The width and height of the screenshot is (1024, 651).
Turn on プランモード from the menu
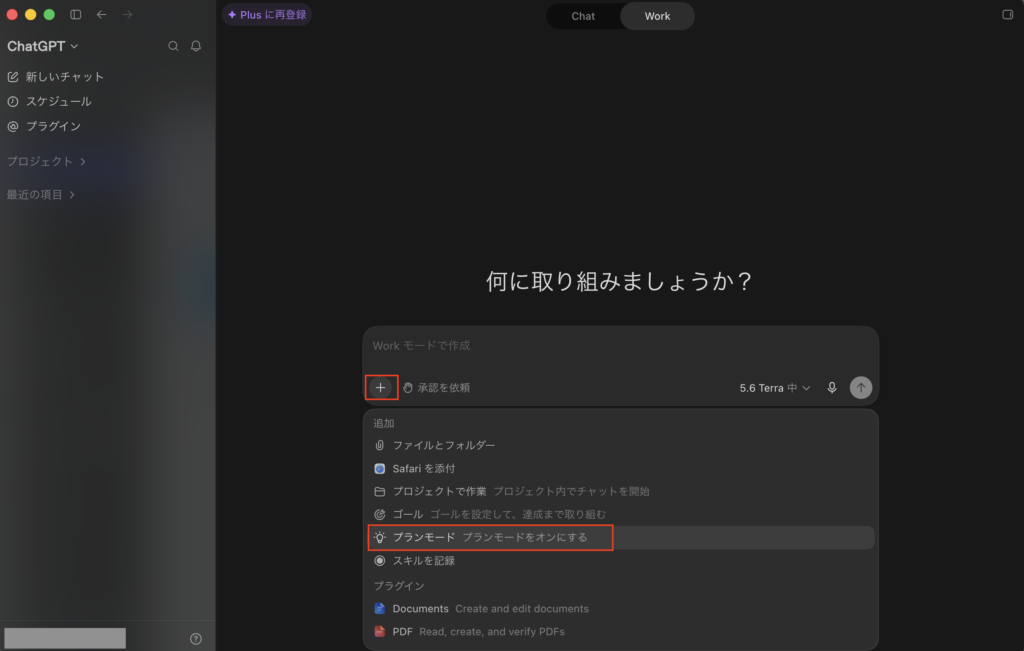click(x=620, y=537)
